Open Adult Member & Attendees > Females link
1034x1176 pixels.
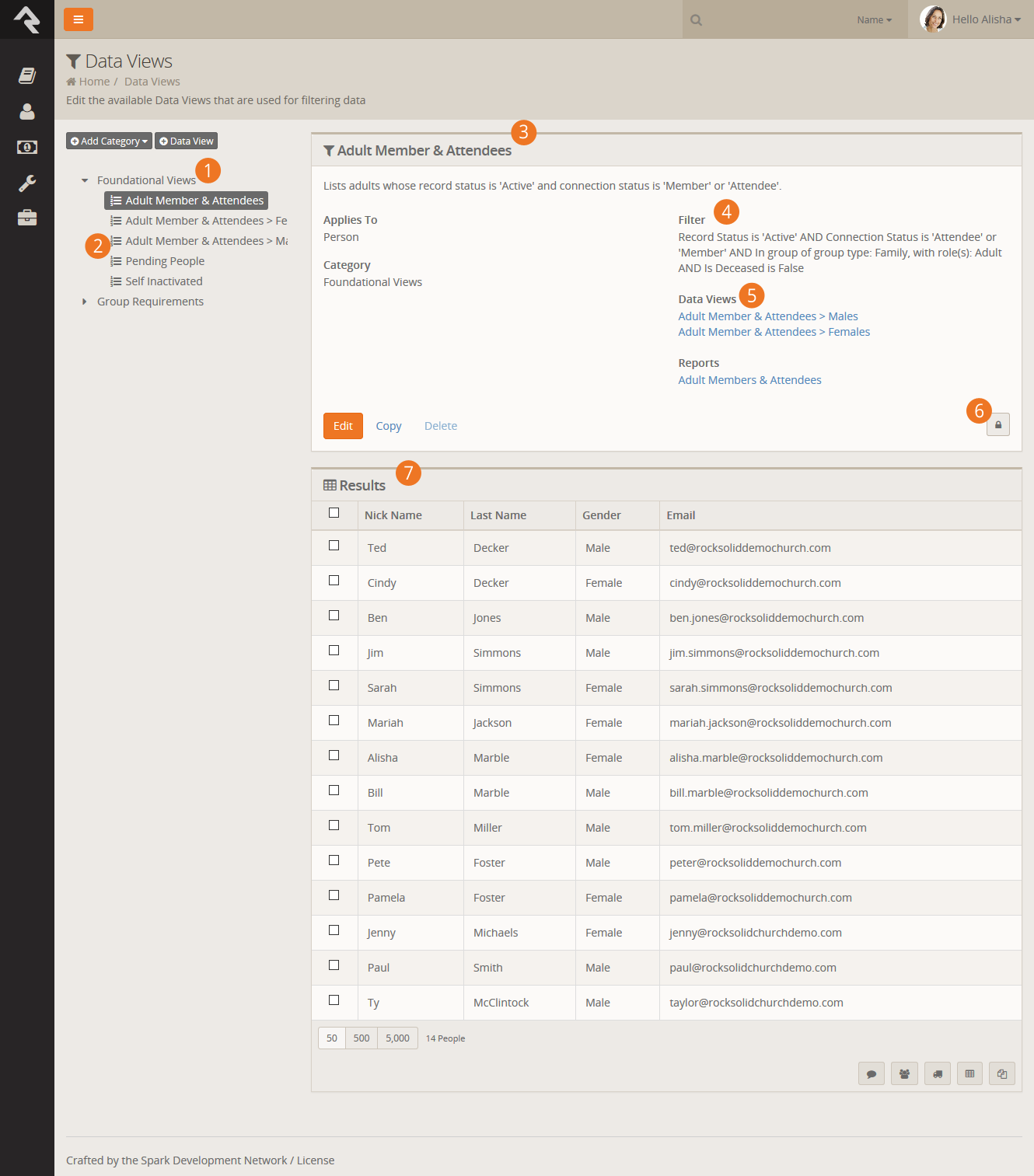coord(774,332)
